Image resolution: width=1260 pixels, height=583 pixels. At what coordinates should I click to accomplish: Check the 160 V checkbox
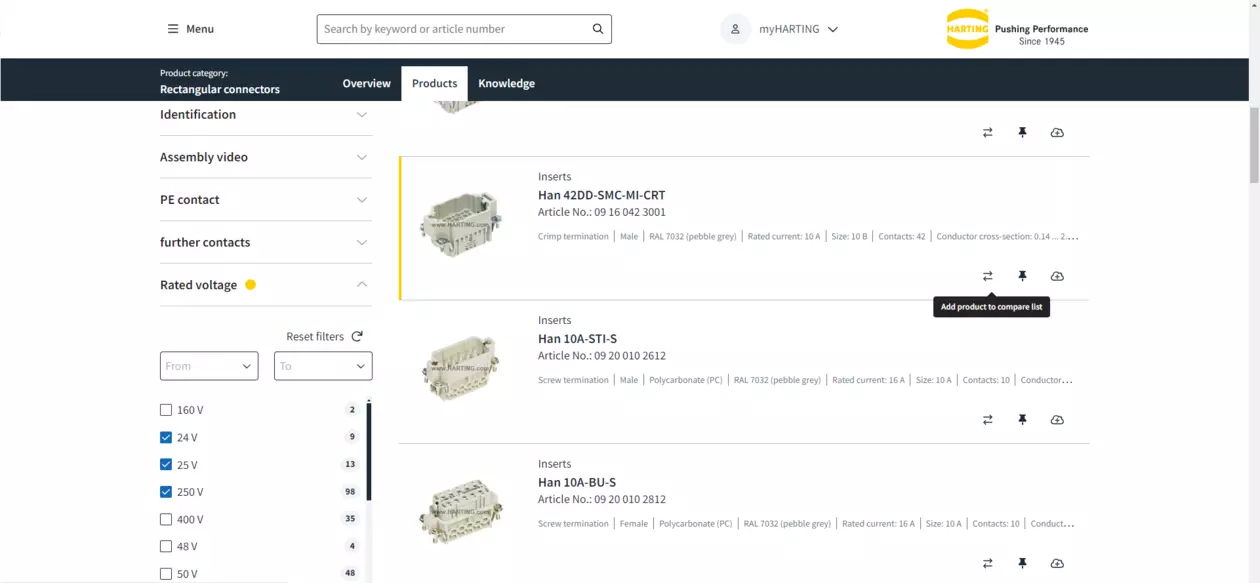pyautogui.click(x=166, y=410)
